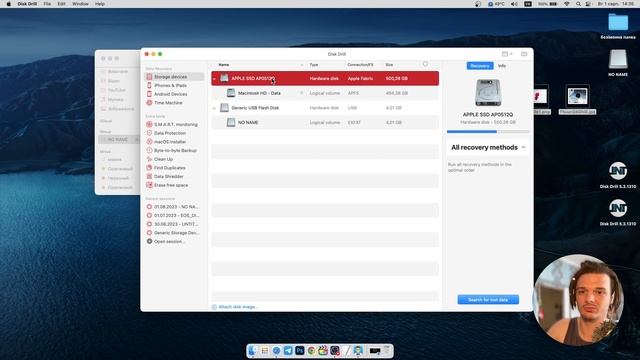This screenshot has height=360, width=640.
Task: Open Photoshop from the Dock
Action: [300, 350]
